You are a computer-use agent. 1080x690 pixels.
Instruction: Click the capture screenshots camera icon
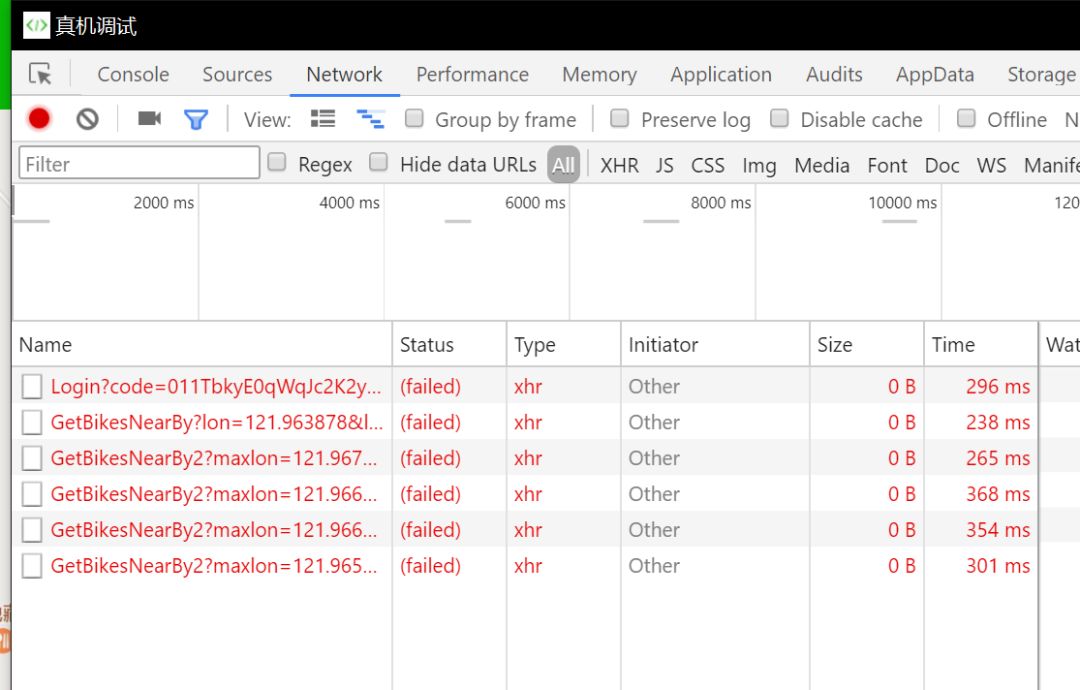(149, 119)
